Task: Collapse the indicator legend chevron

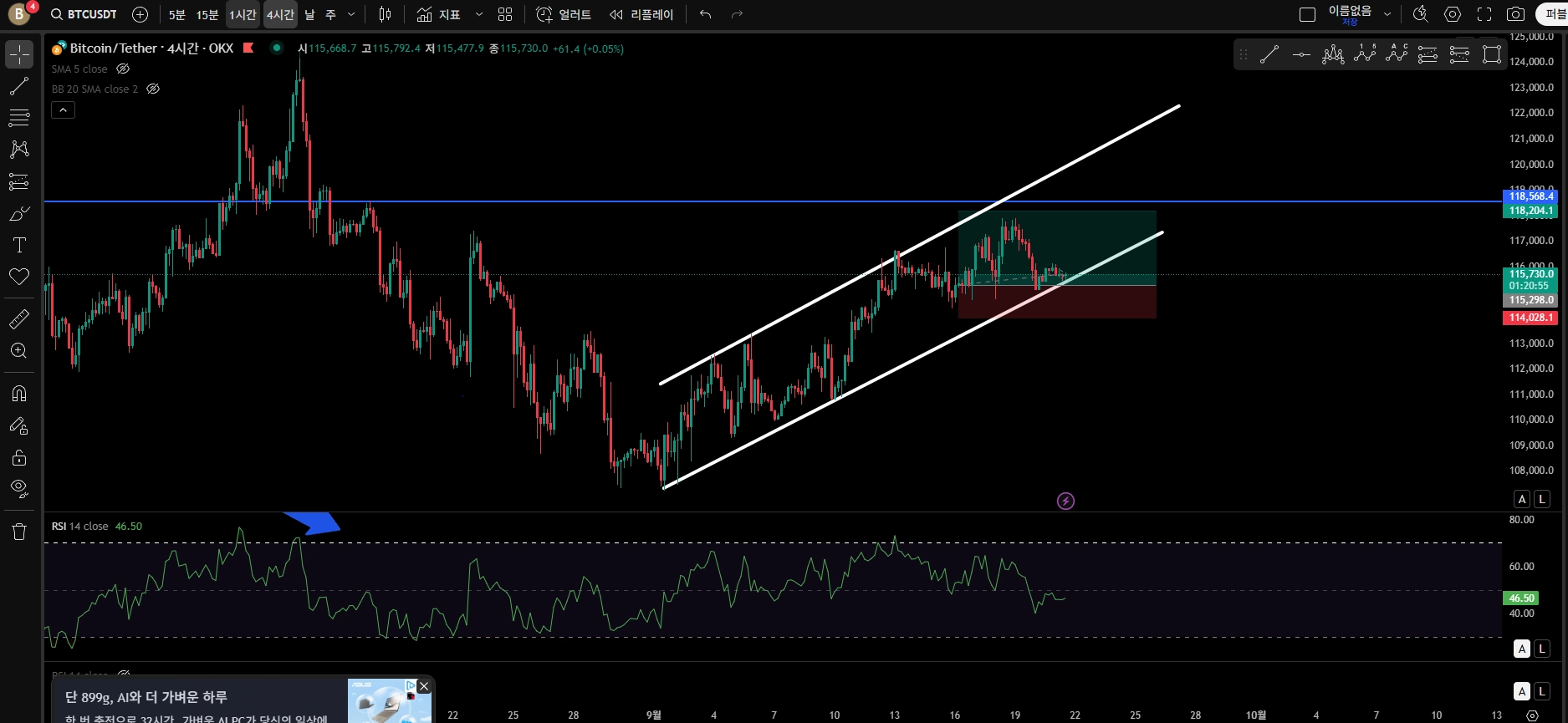Action: [x=64, y=109]
